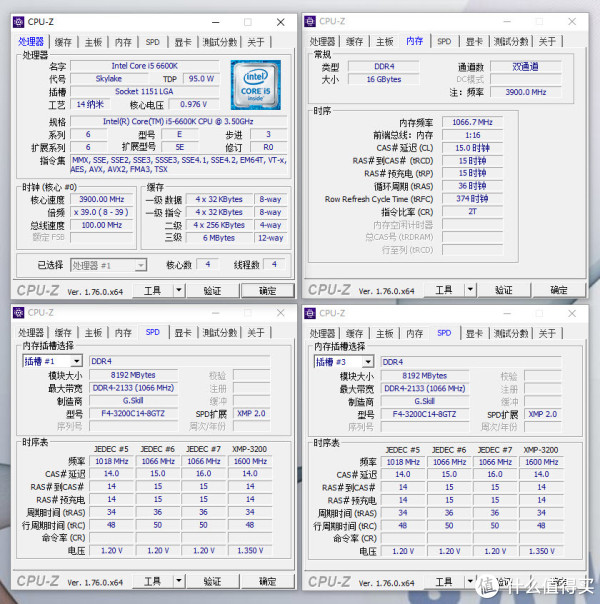Click core speed value 3900.00 MHz
This screenshot has height=604, width=600.
click(x=102, y=199)
